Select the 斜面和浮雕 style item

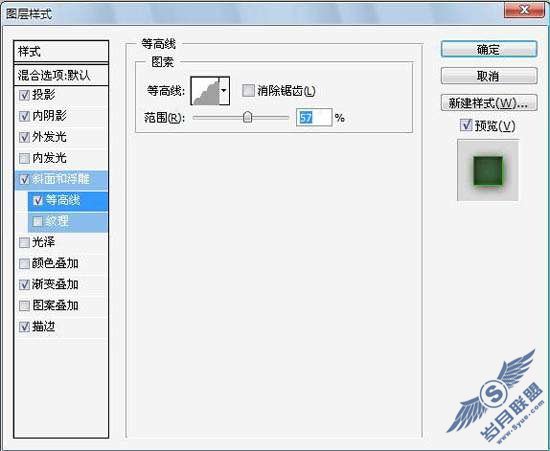click(x=61, y=180)
